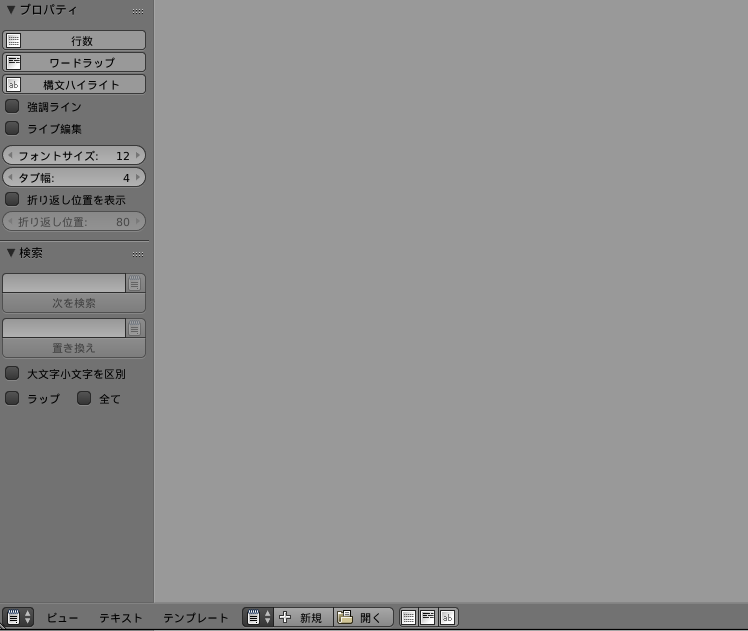Click the 次を検索 button
748x631 pixels.
coord(74,303)
